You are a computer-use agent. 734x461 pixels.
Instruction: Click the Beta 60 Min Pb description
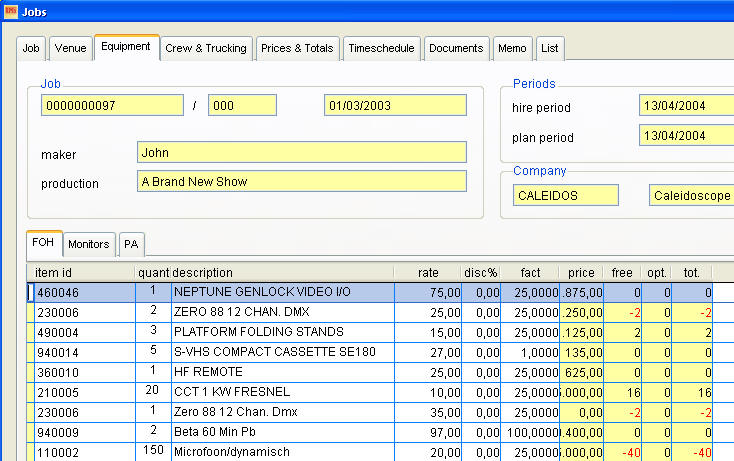283,432
